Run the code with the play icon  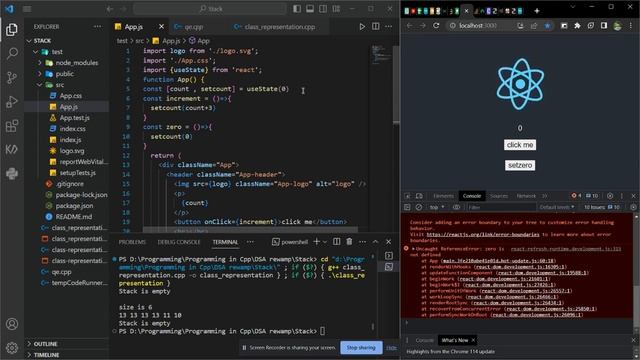(x=362, y=27)
